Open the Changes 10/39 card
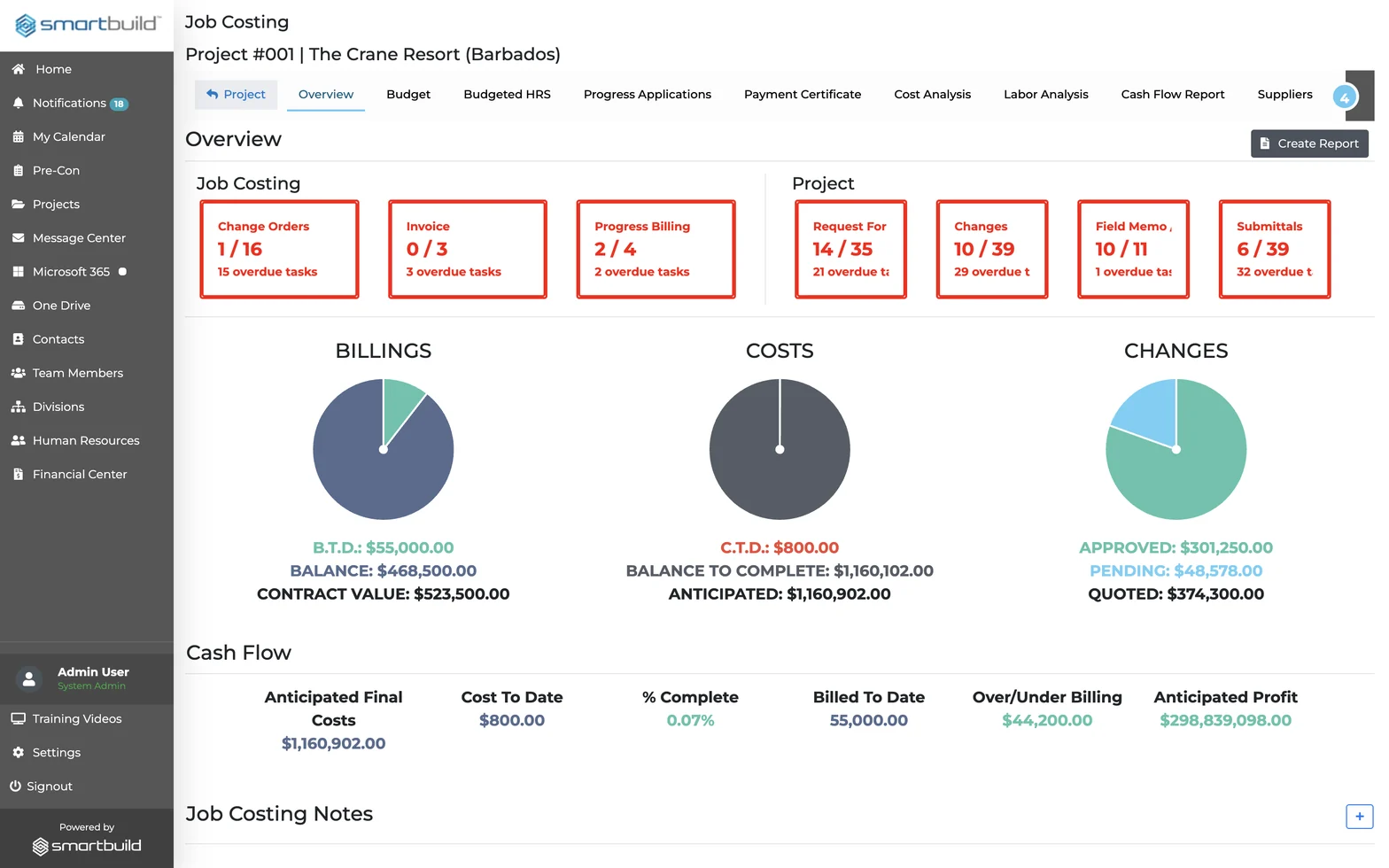1389x868 pixels. point(992,249)
